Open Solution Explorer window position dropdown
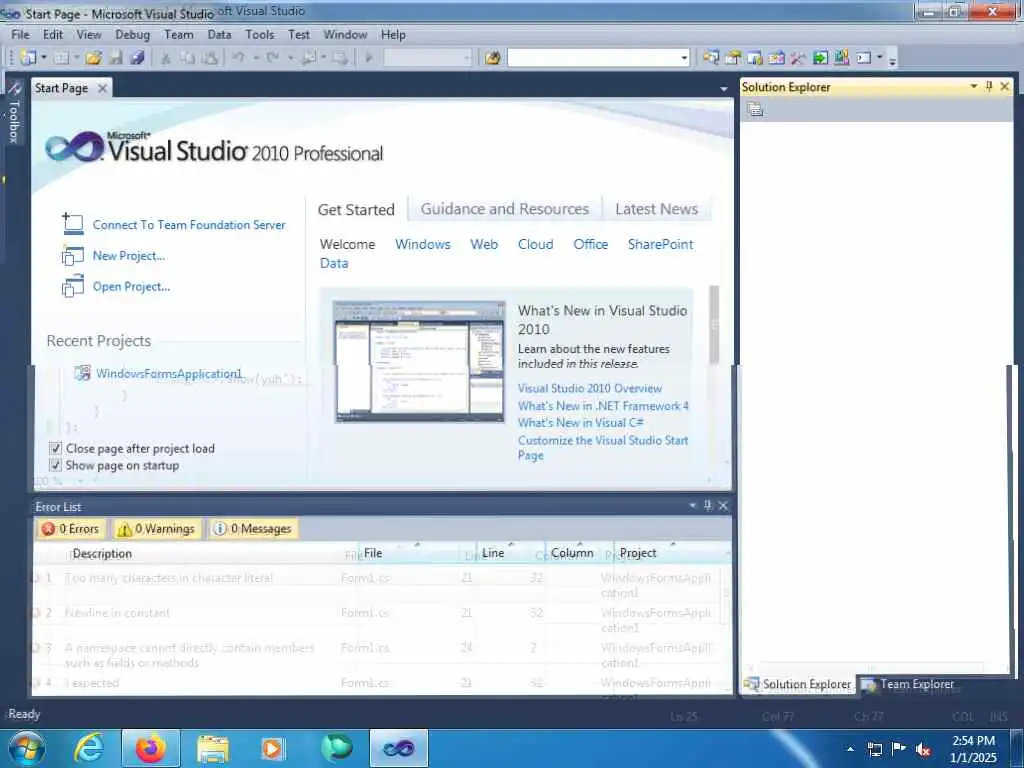 click(974, 86)
